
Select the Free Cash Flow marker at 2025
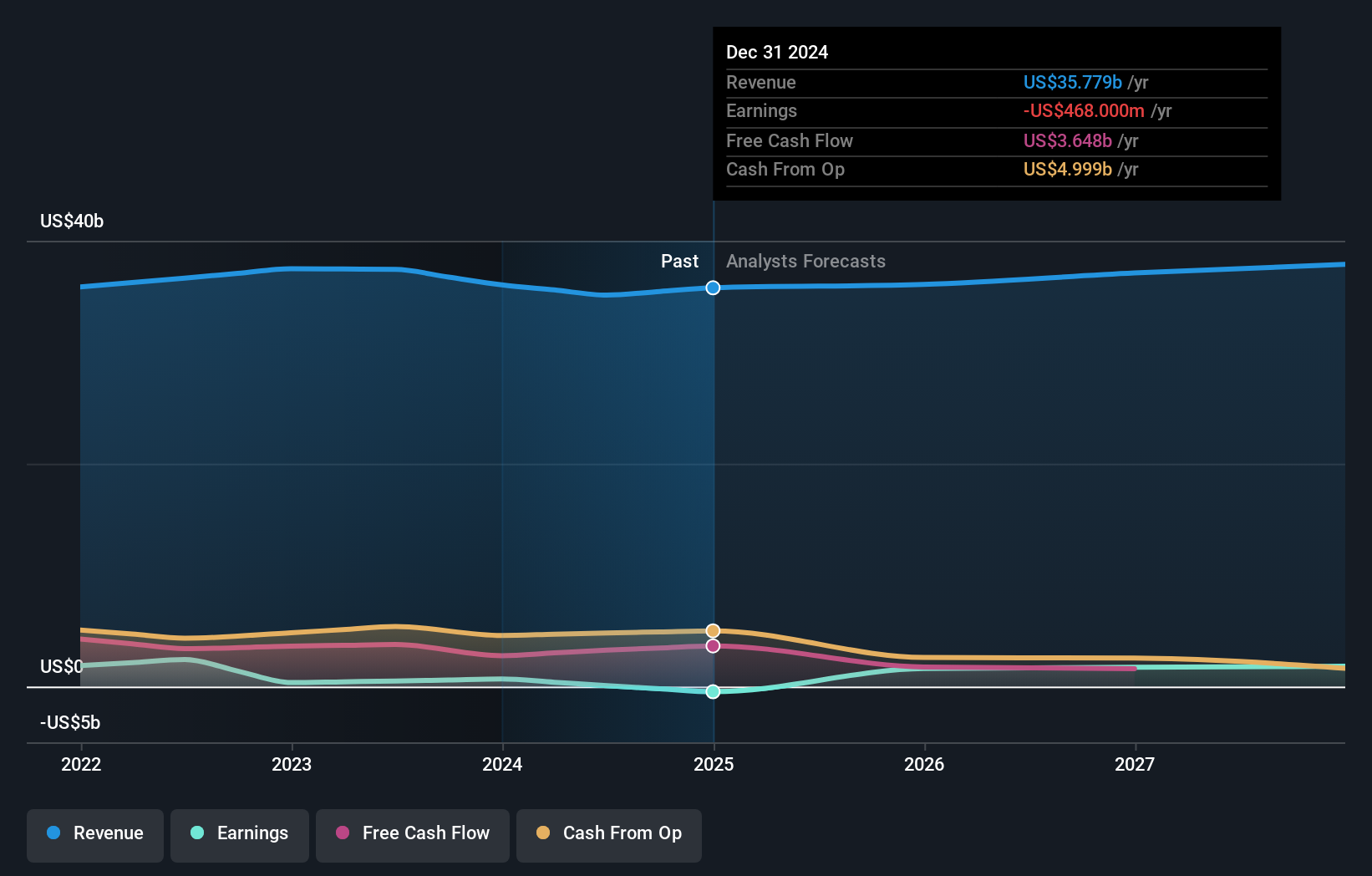pos(713,646)
